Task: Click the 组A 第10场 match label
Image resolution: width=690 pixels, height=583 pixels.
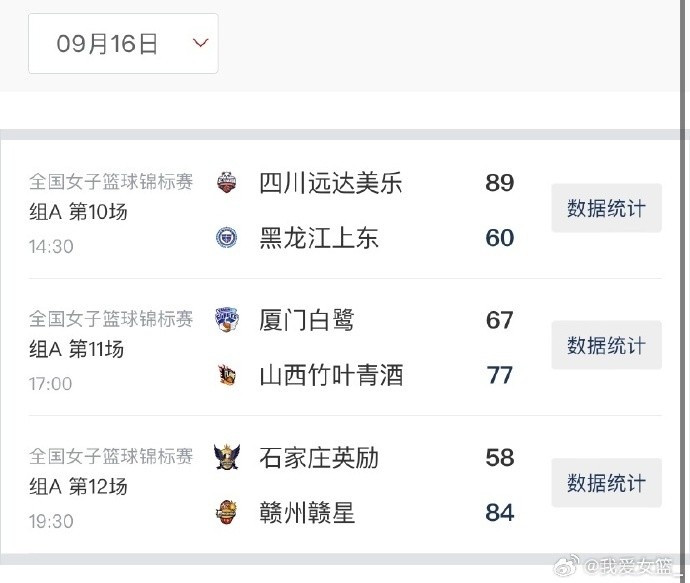Action: pos(78,212)
